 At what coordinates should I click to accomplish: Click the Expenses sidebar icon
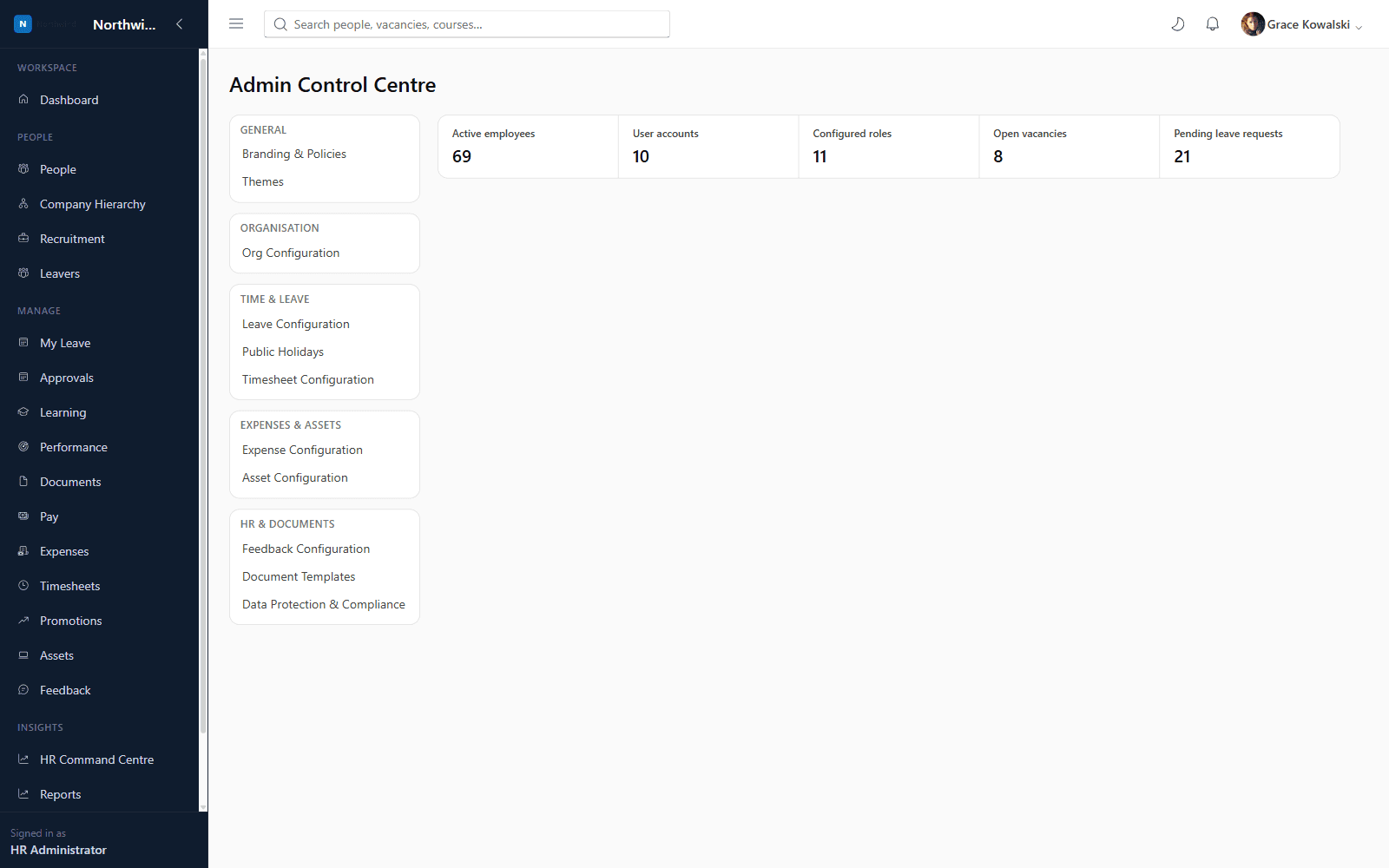point(23,551)
